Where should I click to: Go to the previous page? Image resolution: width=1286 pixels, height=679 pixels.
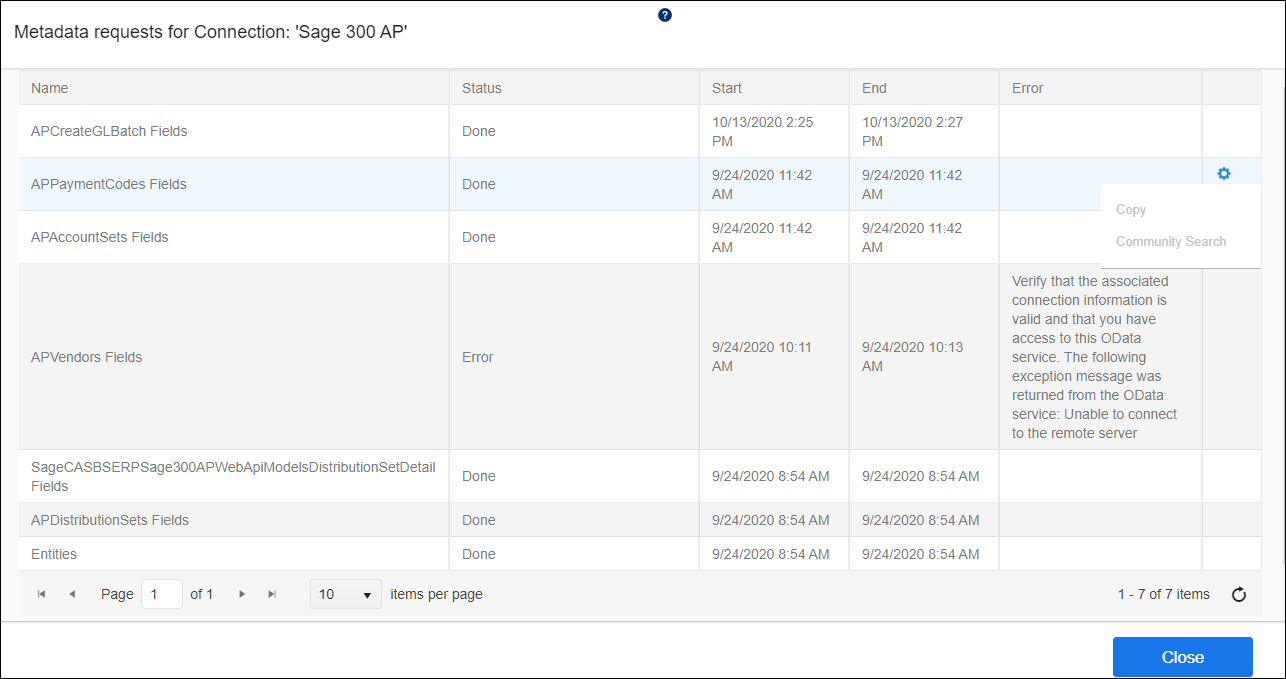[x=72, y=594]
